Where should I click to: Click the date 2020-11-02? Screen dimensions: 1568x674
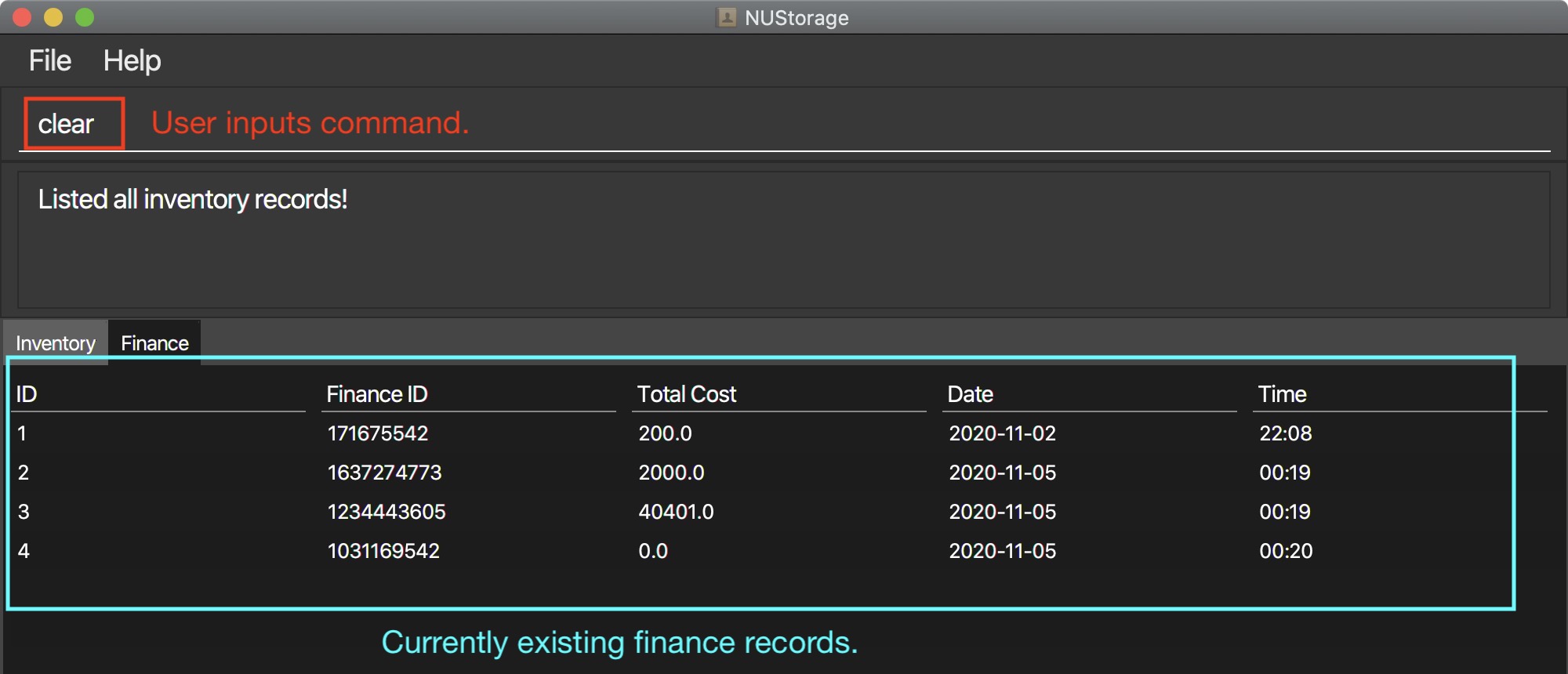pyautogui.click(x=1003, y=433)
